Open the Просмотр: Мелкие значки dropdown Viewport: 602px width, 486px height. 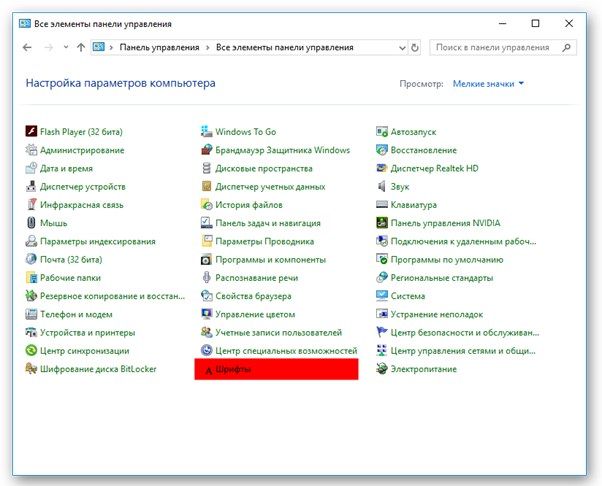488,84
